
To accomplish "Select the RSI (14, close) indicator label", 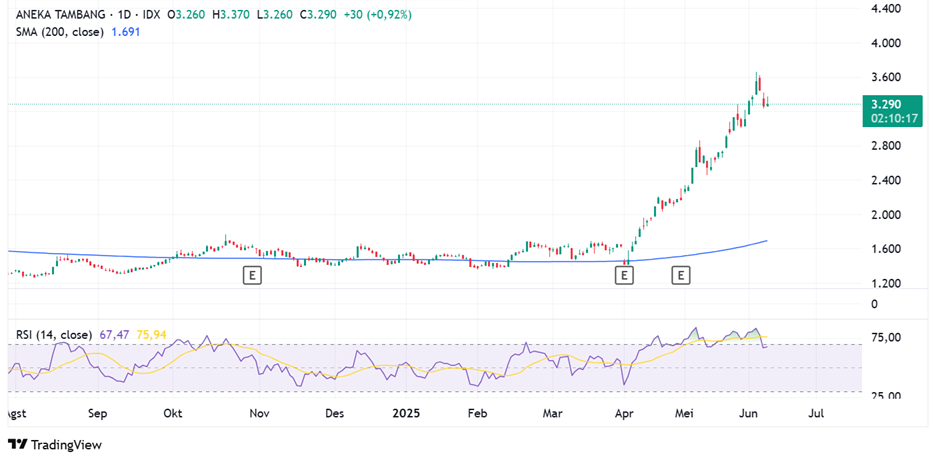I will (54, 335).
